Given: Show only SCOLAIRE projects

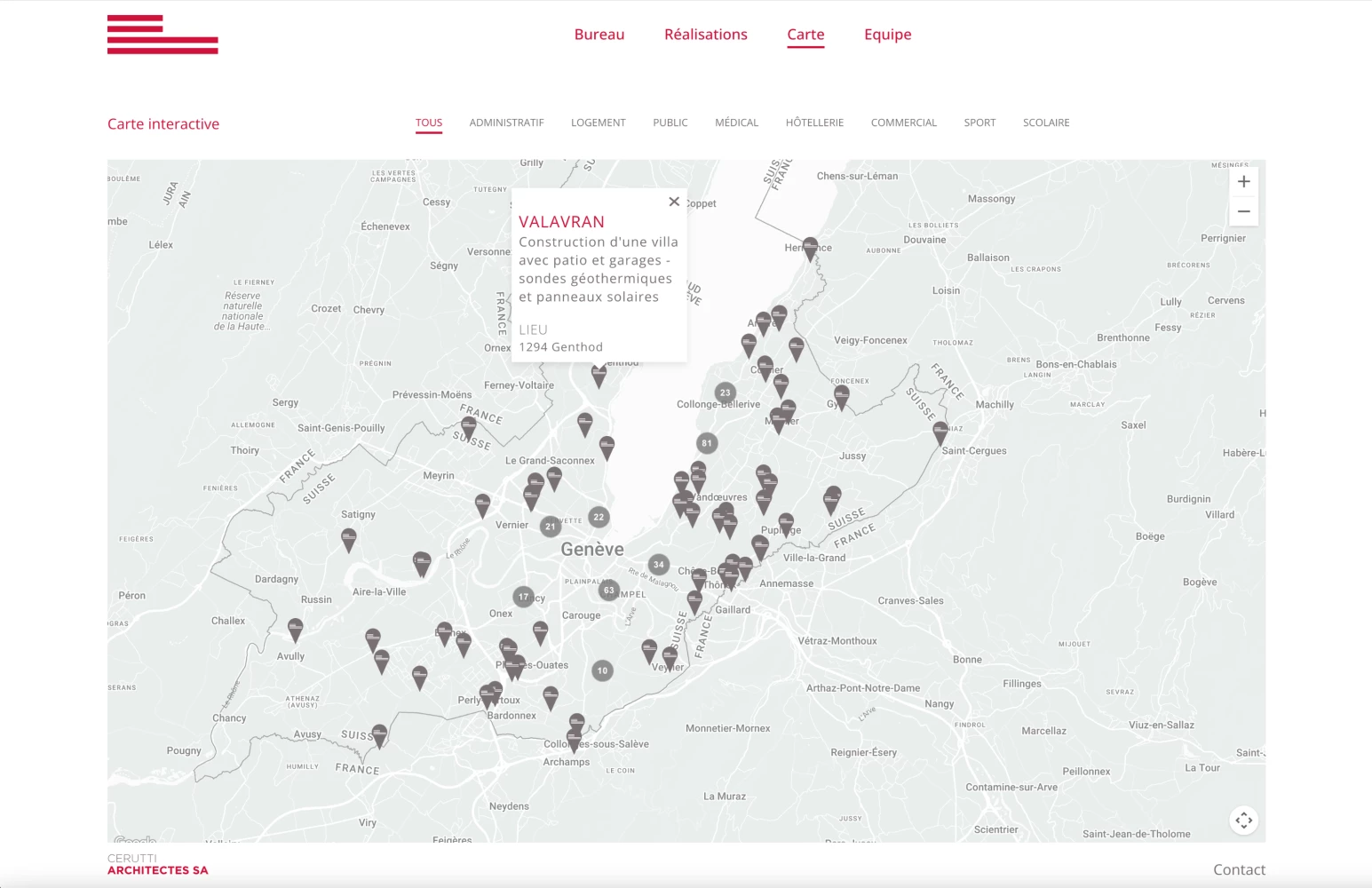Looking at the screenshot, I should pyautogui.click(x=1046, y=123).
